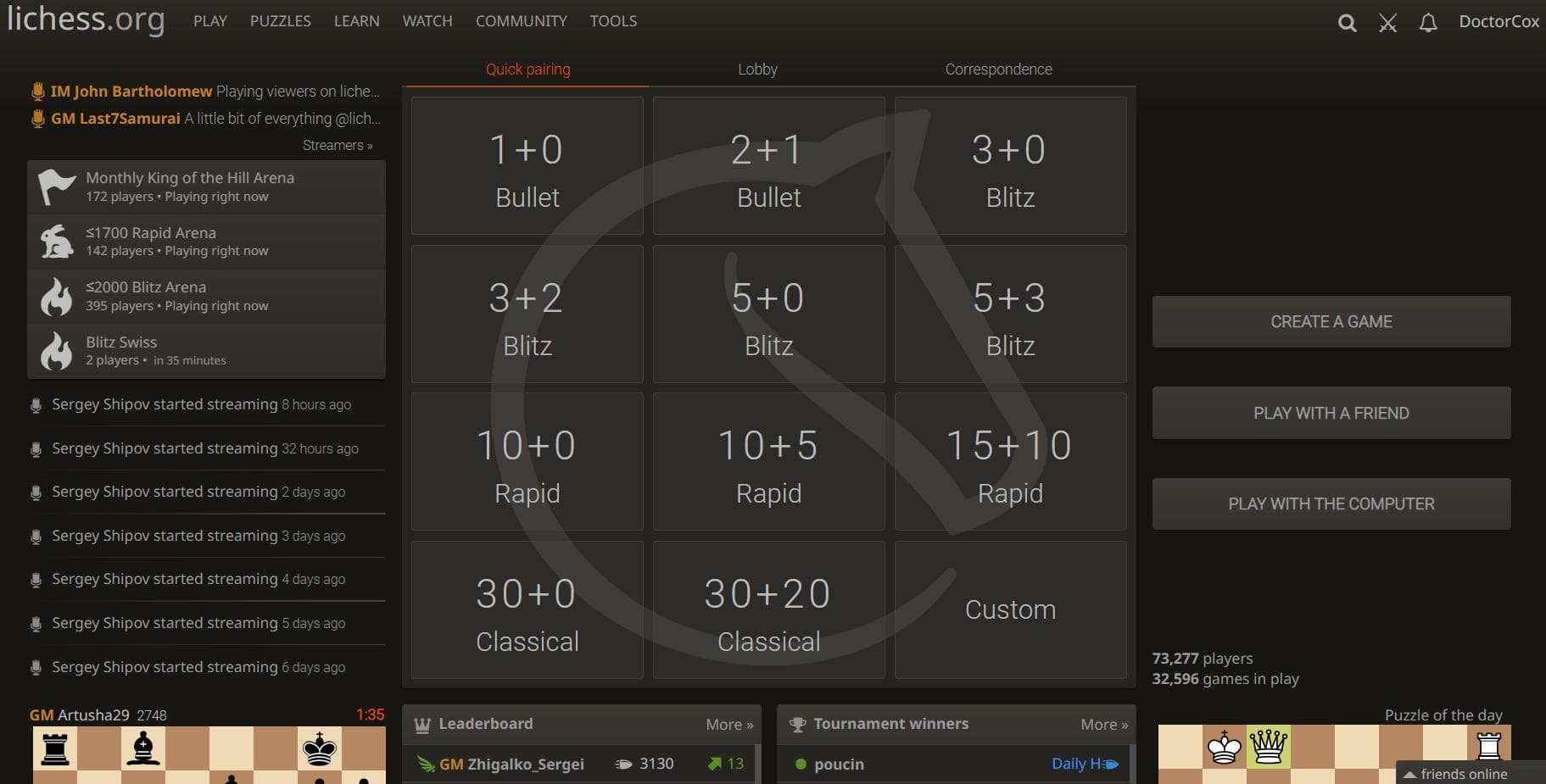Start a 10+0 Rapid game

pos(527,462)
